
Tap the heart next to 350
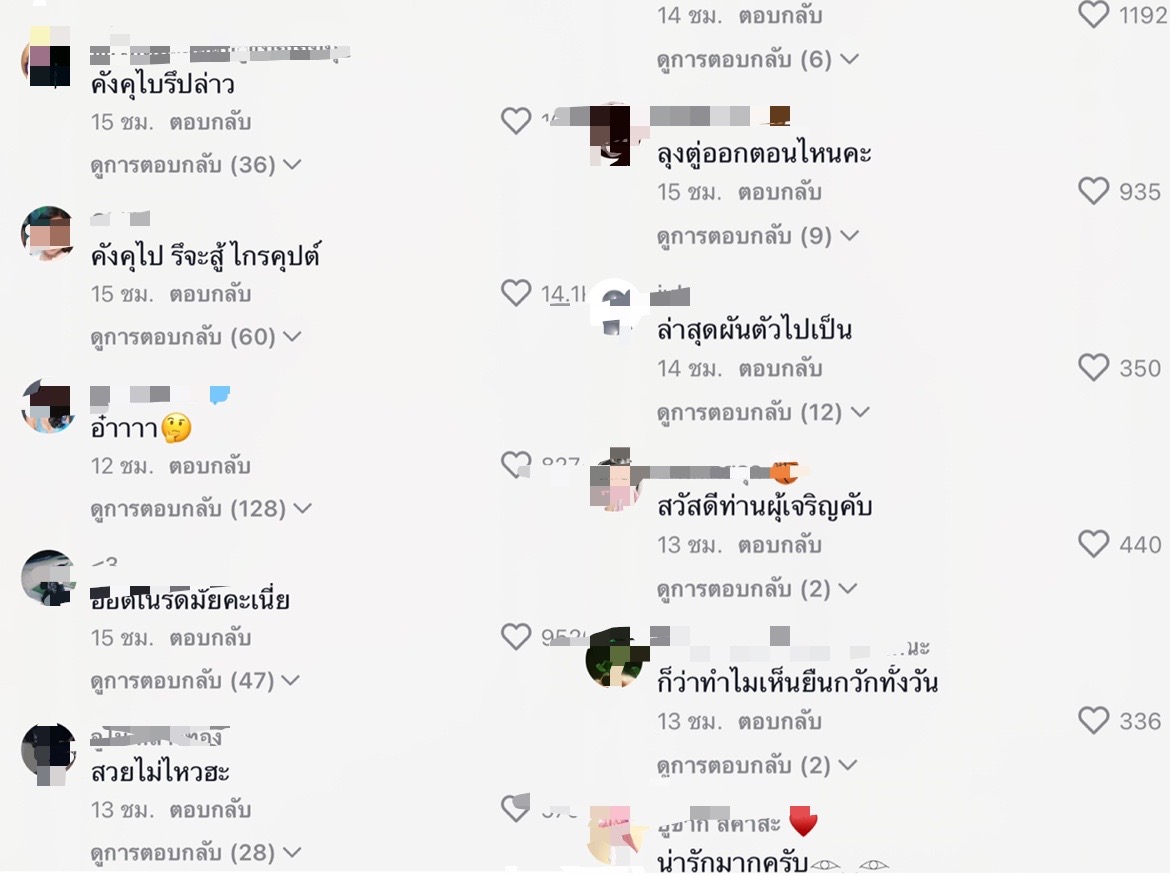1093,367
